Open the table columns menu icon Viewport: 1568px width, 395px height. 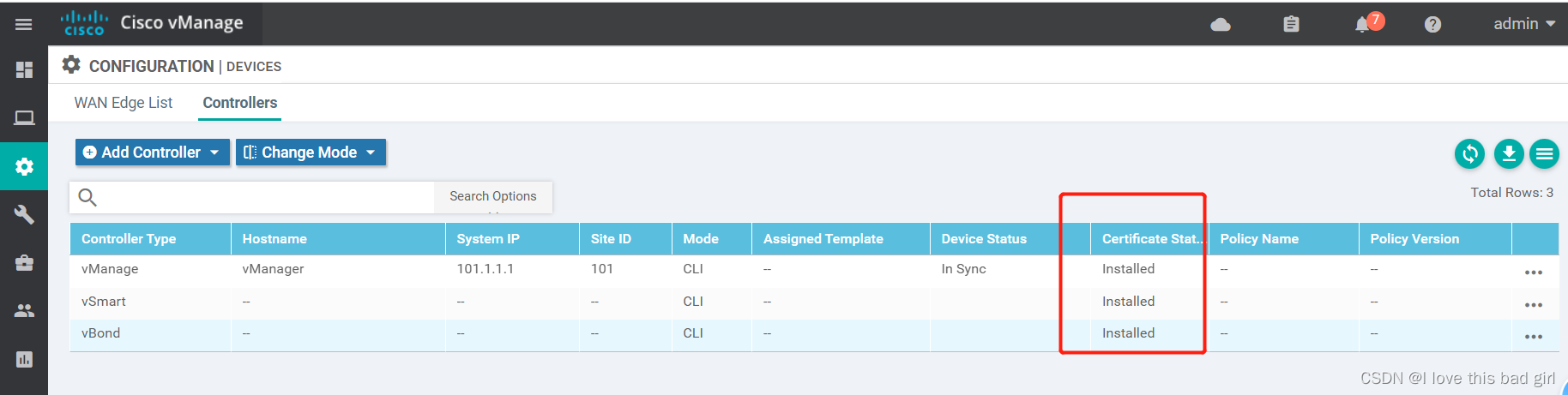[1544, 154]
